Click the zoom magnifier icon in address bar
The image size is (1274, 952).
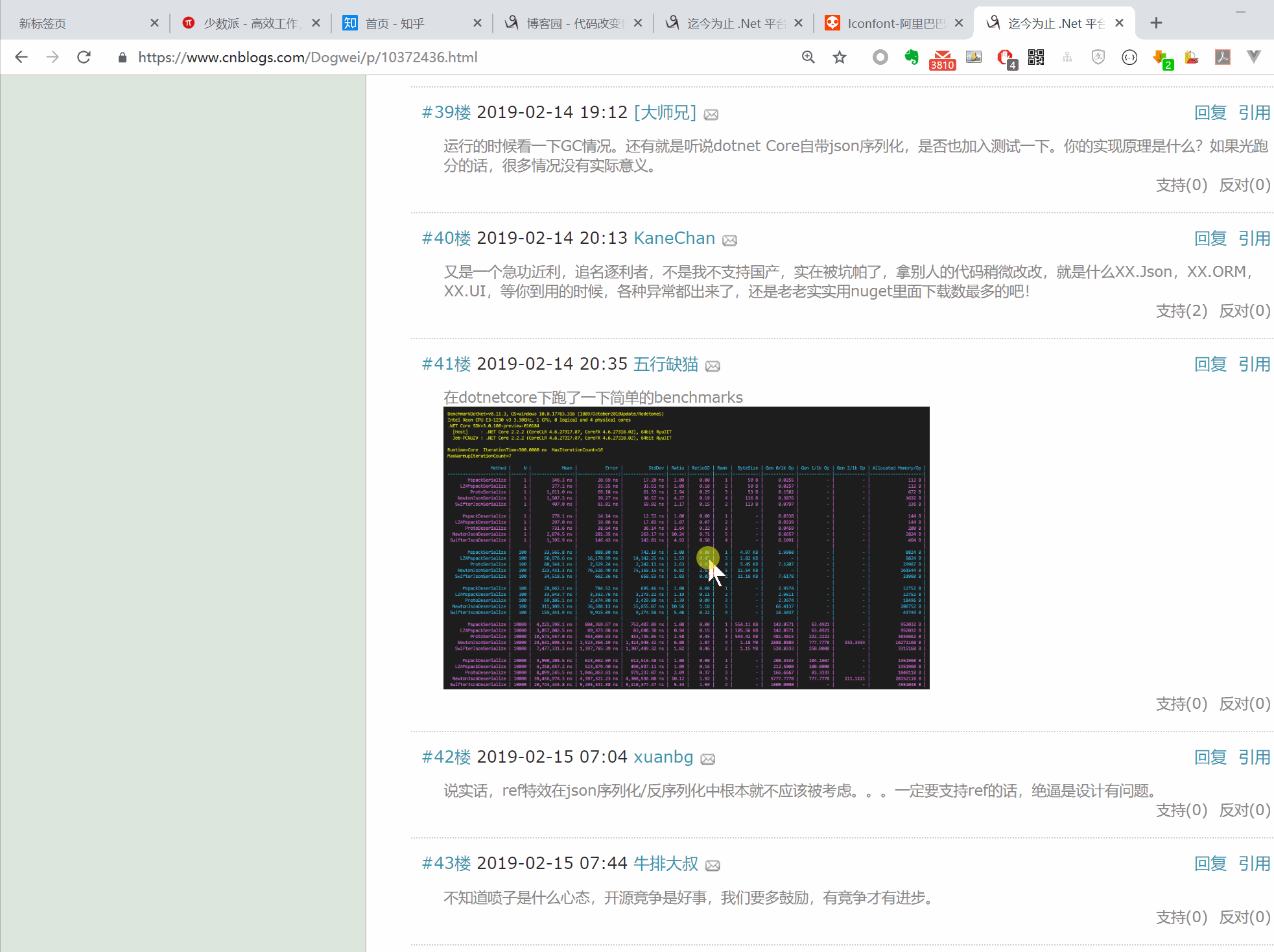click(808, 57)
